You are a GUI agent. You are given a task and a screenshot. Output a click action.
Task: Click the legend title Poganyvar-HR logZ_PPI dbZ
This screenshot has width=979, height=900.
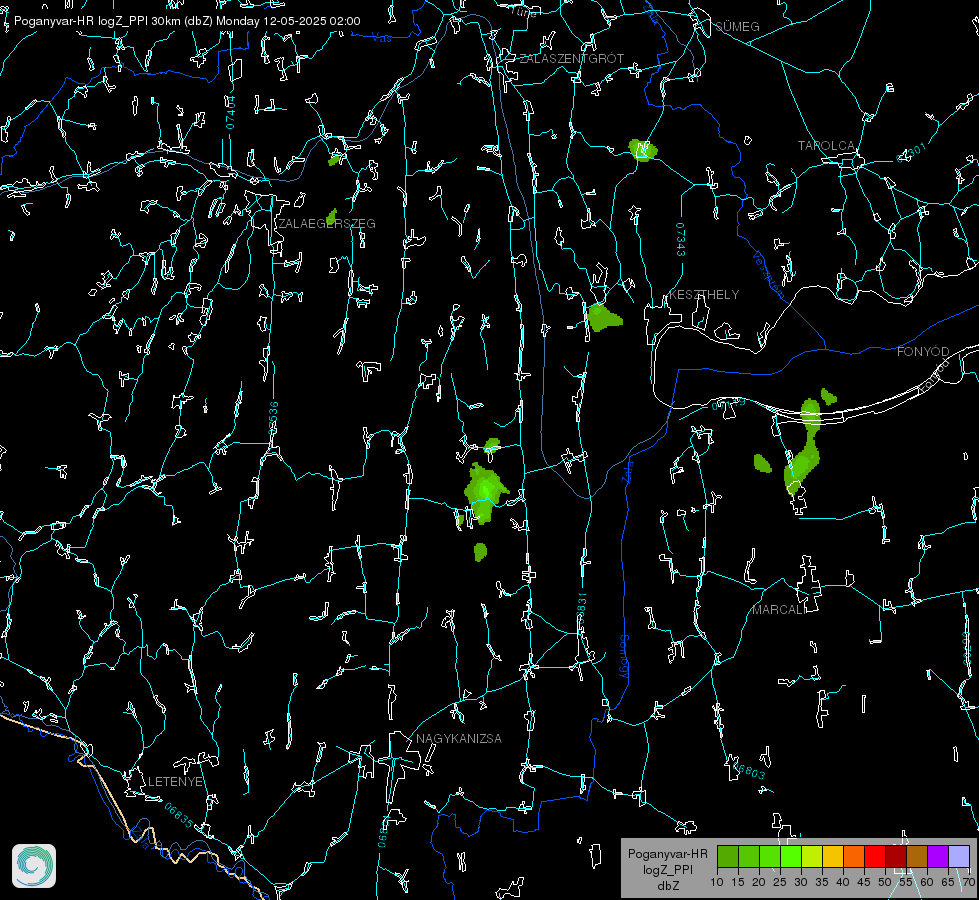coord(667,869)
